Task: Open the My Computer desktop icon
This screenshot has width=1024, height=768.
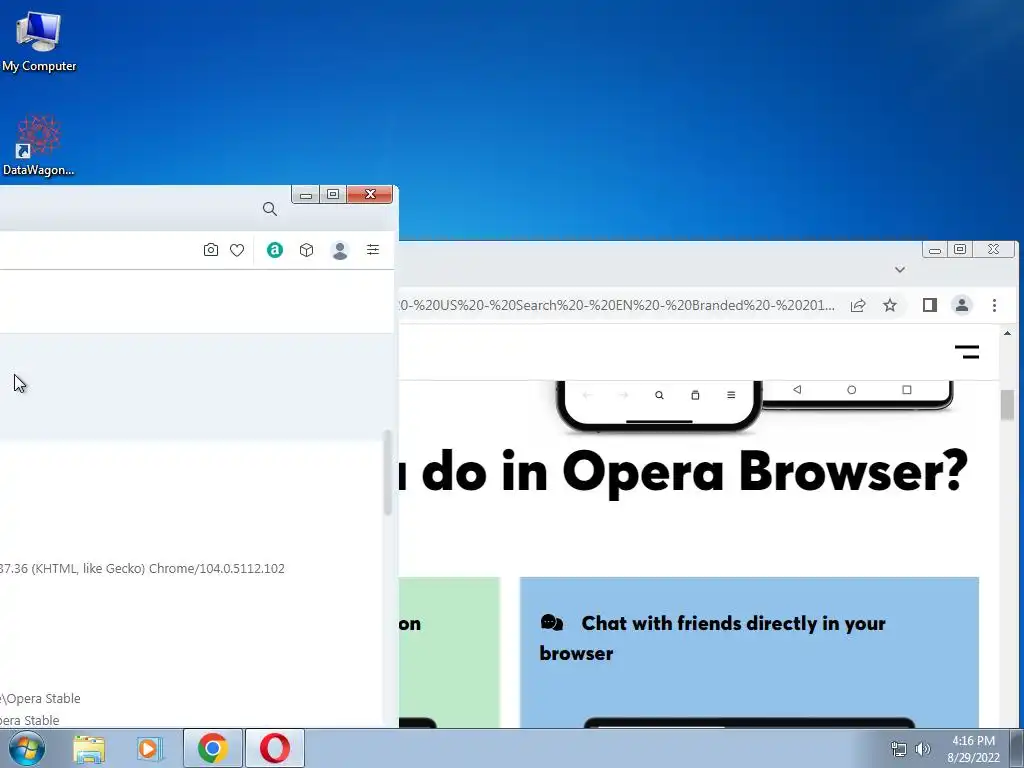Action: (39, 40)
